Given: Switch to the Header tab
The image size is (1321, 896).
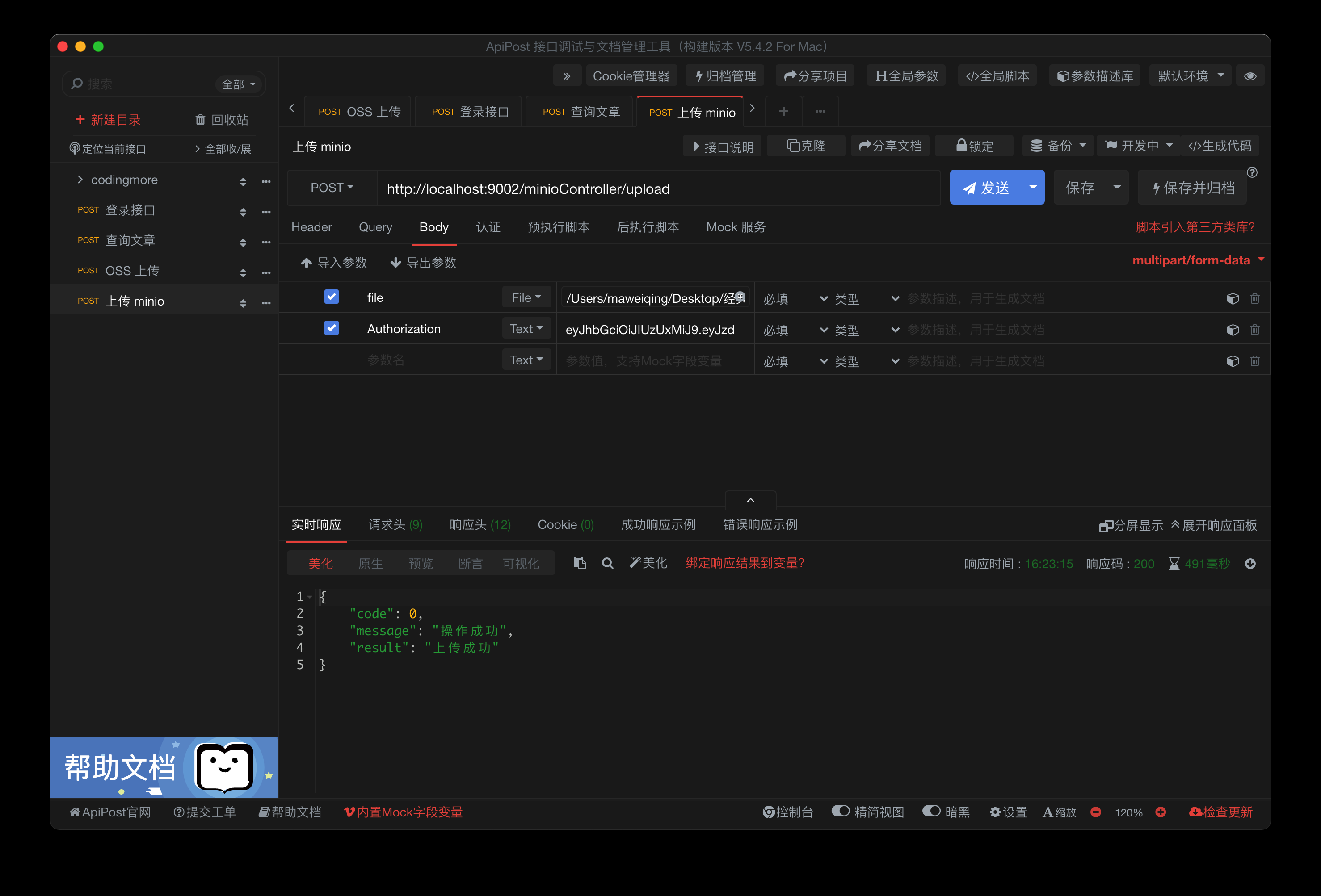Looking at the screenshot, I should (x=311, y=227).
